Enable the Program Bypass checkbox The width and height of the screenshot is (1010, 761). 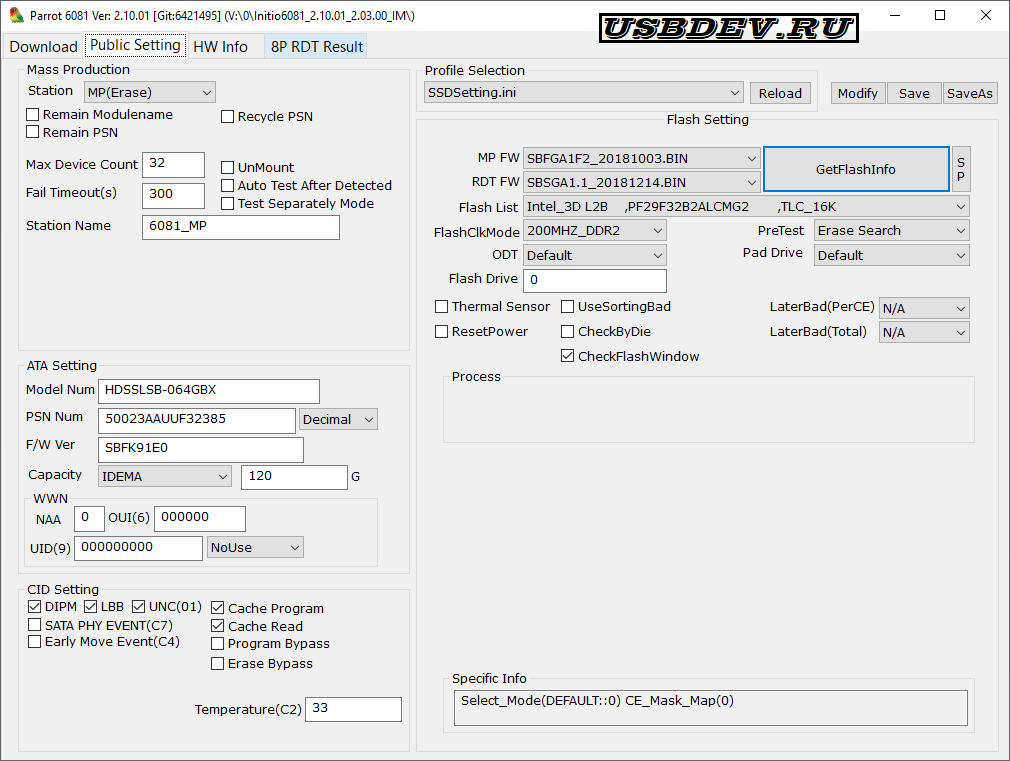pyautogui.click(x=218, y=643)
